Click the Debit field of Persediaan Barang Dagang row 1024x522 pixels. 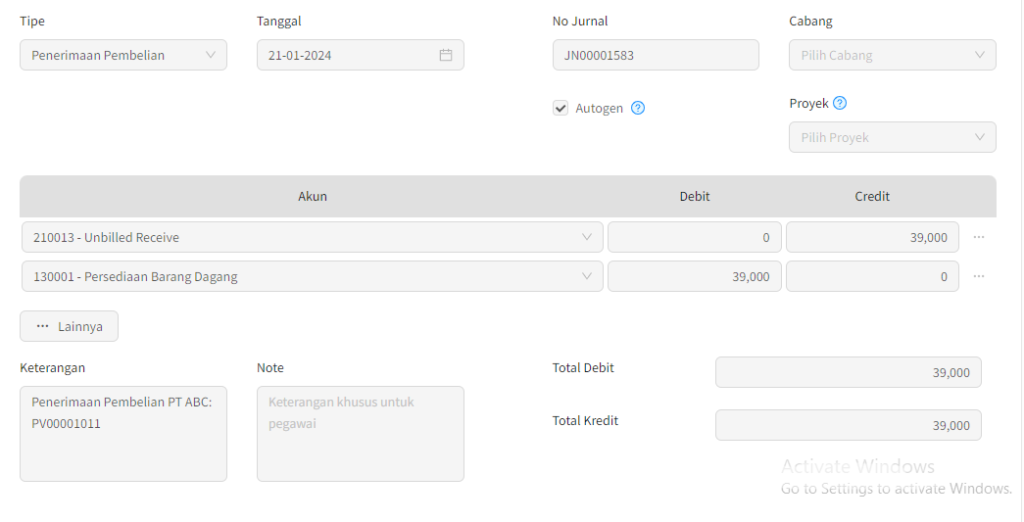point(694,277)
